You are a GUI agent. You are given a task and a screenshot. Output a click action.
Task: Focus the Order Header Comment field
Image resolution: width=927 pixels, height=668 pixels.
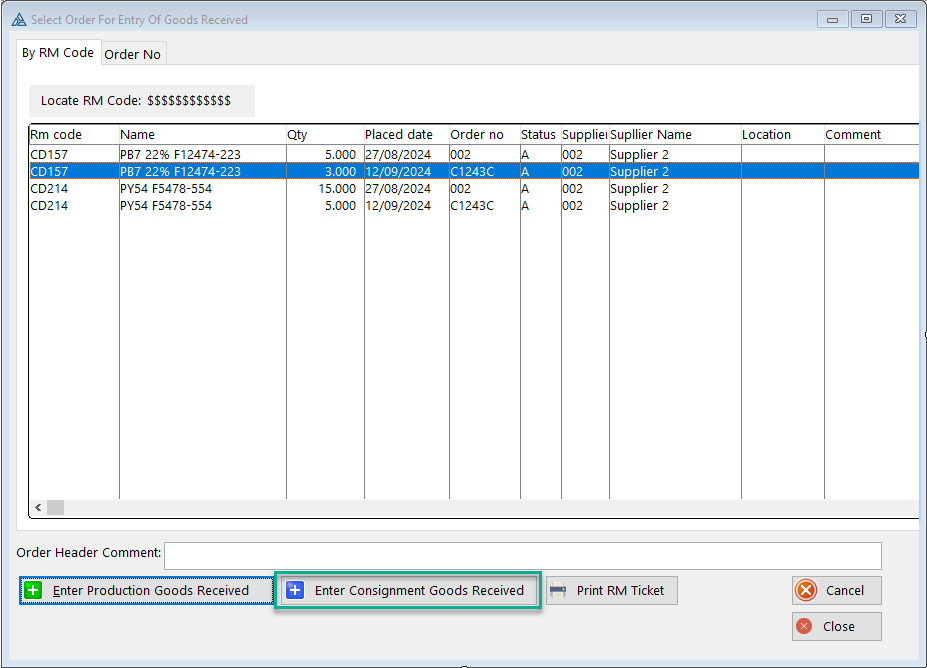523,556
